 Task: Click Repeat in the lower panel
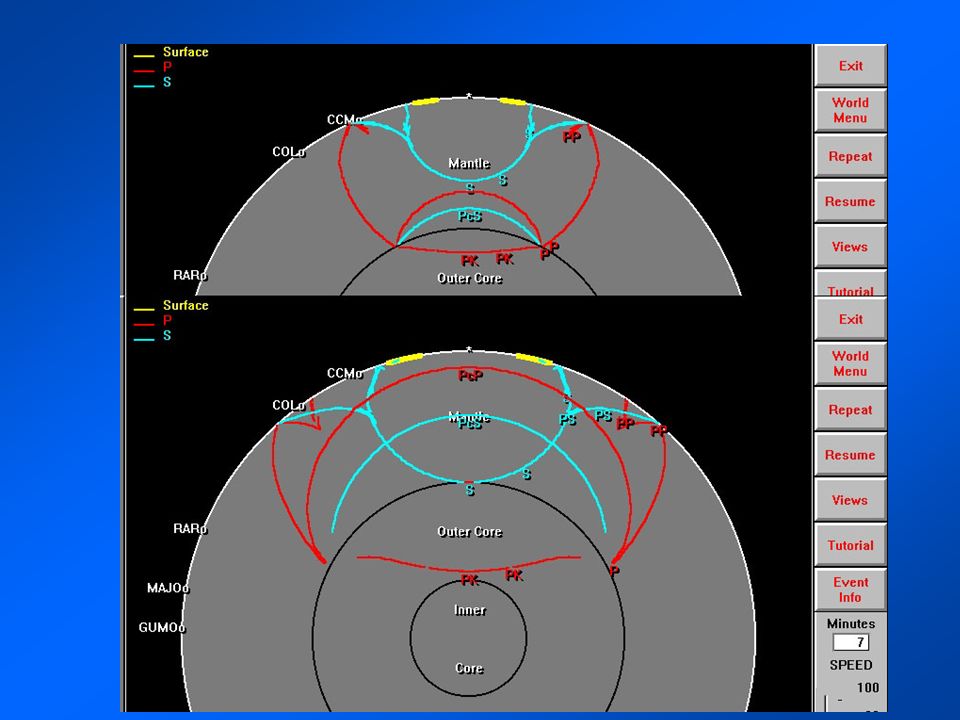tap(850, 410)
